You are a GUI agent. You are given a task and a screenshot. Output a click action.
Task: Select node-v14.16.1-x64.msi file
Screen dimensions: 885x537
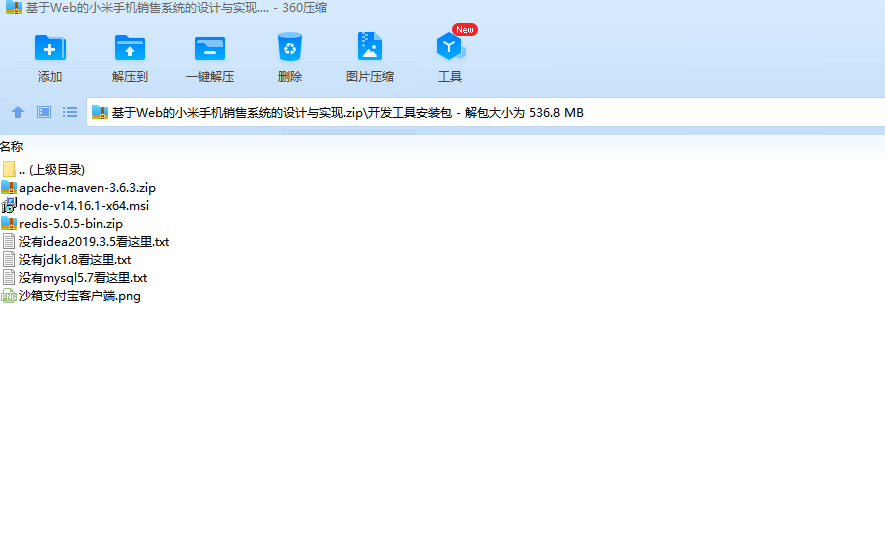(75, 206)
